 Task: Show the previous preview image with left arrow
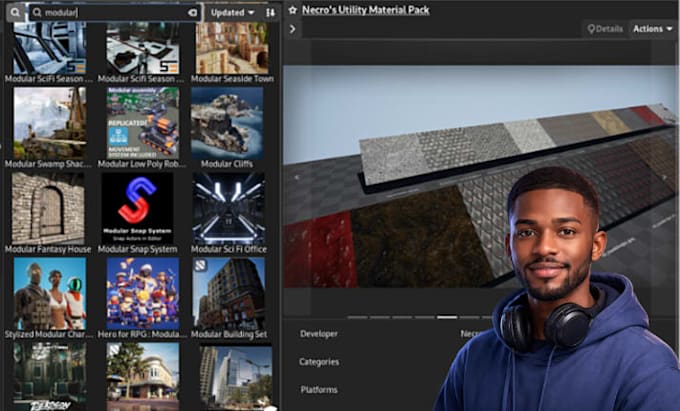297,177
